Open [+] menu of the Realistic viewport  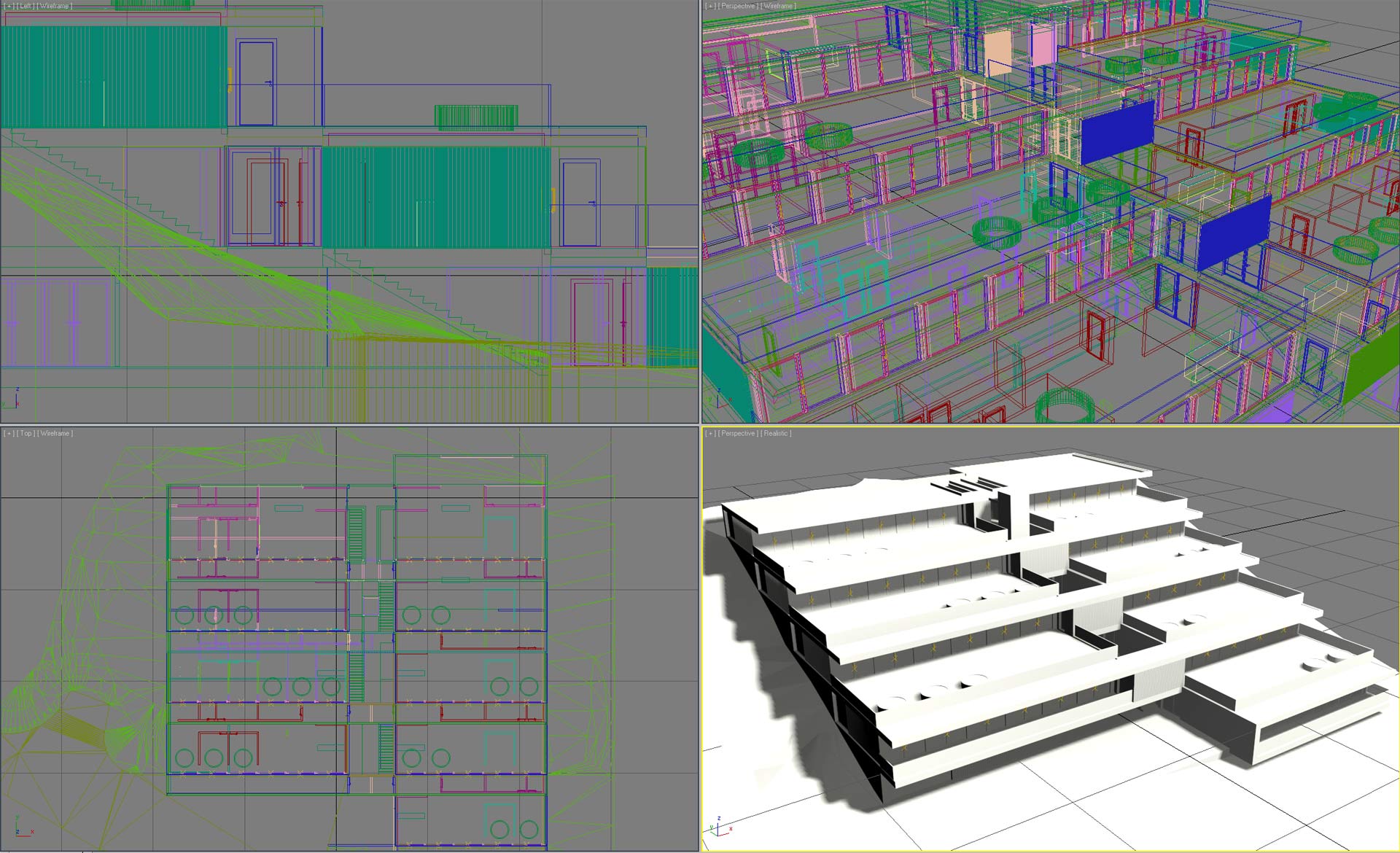pos(710,433)
